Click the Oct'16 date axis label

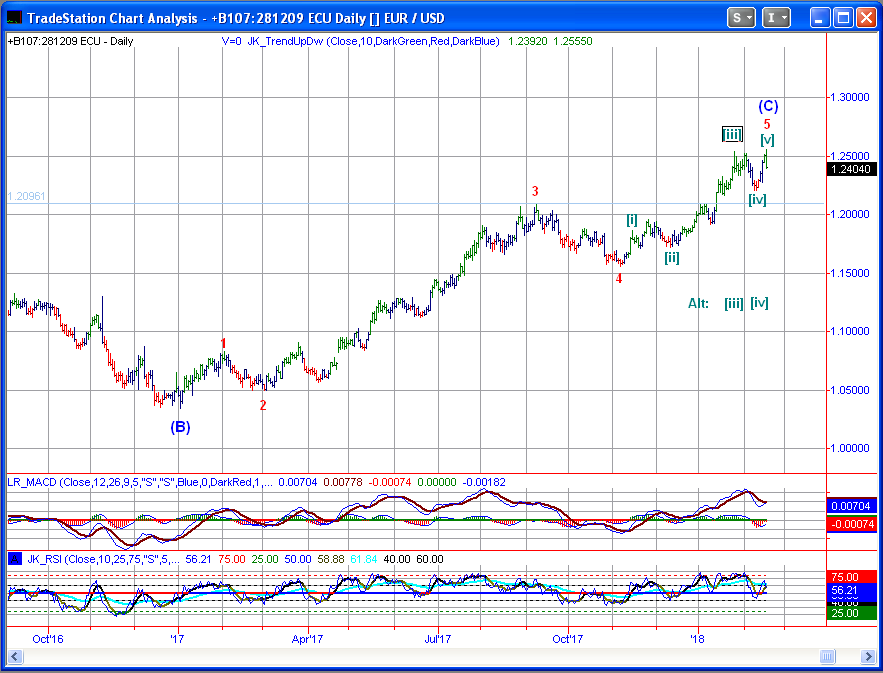coord(48,639)
